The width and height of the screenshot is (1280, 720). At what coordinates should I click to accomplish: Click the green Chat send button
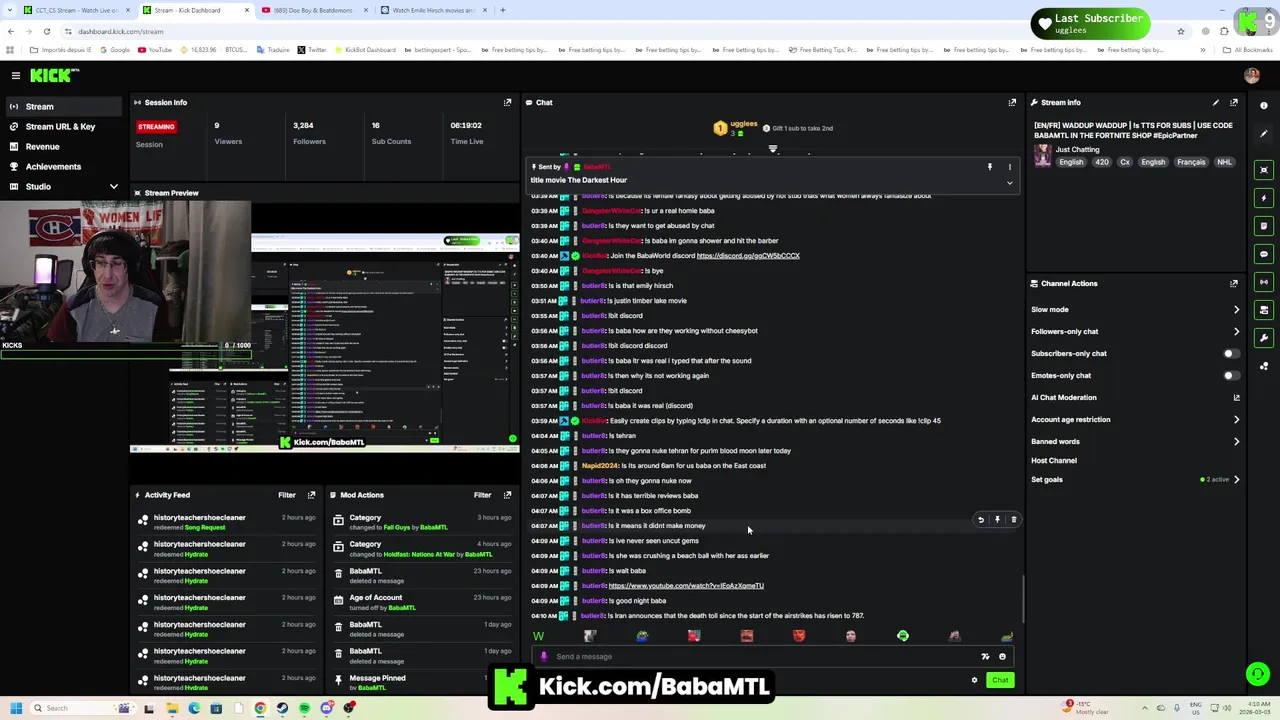click(1000, 680)
